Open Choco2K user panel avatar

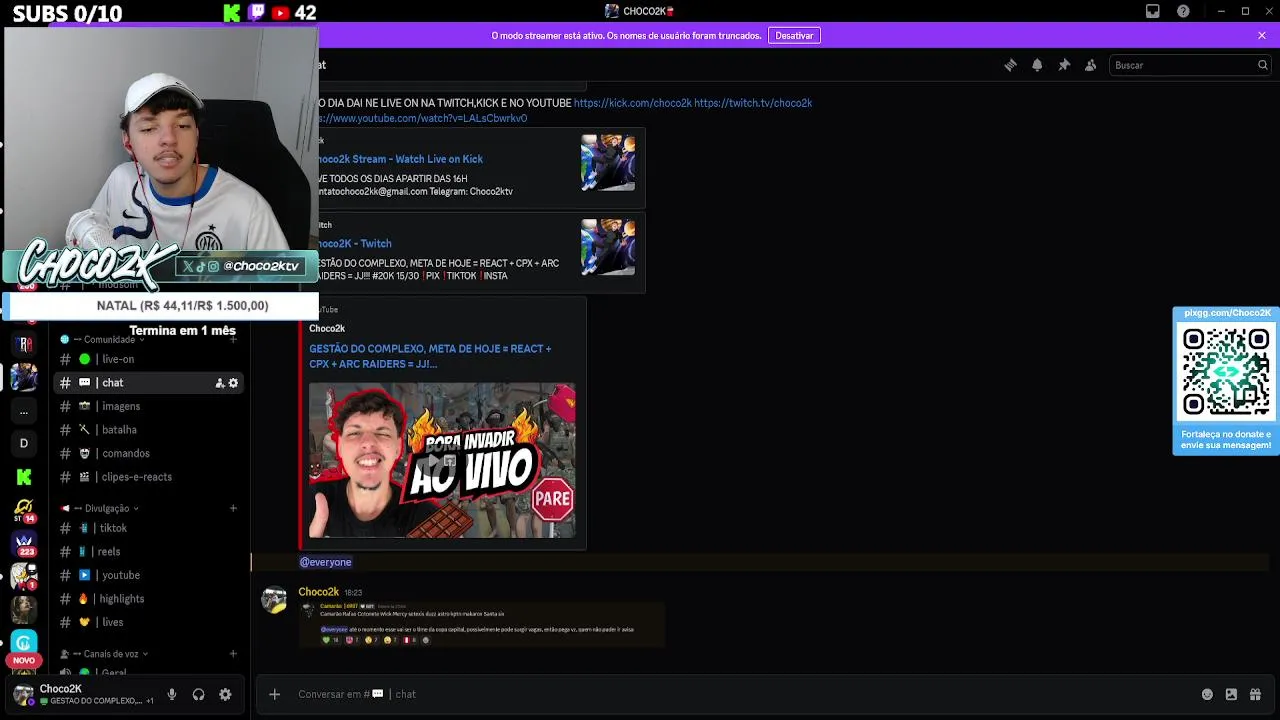tap(23, 695)
